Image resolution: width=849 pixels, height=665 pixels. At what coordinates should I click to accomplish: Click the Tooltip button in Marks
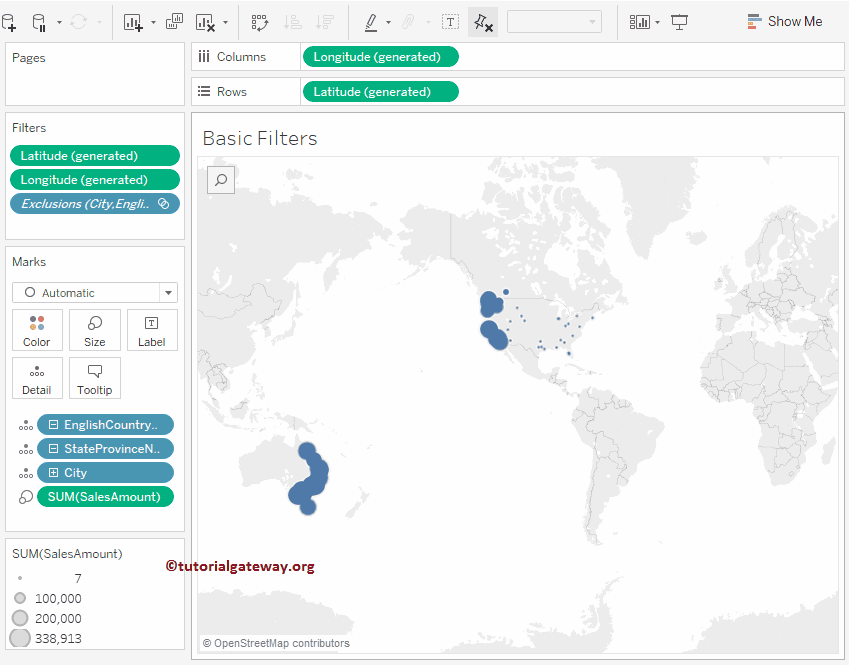(x=94, y=378)
